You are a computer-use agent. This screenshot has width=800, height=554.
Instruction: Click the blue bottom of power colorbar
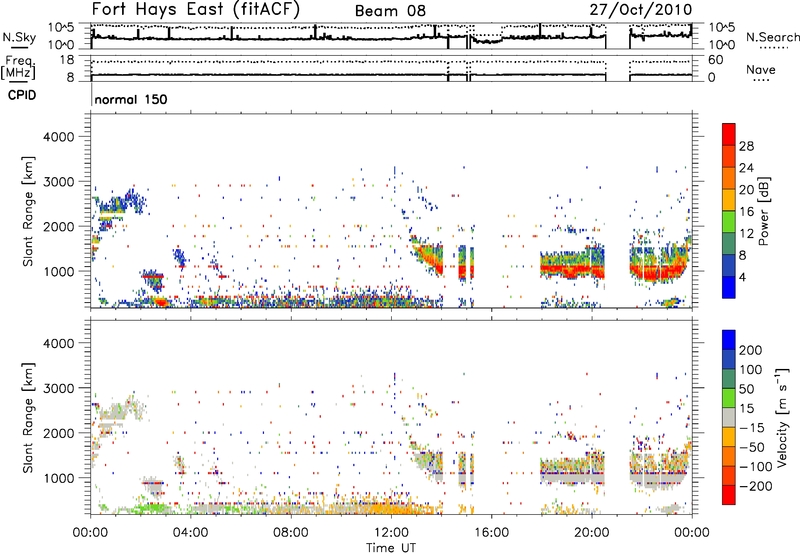729,287
